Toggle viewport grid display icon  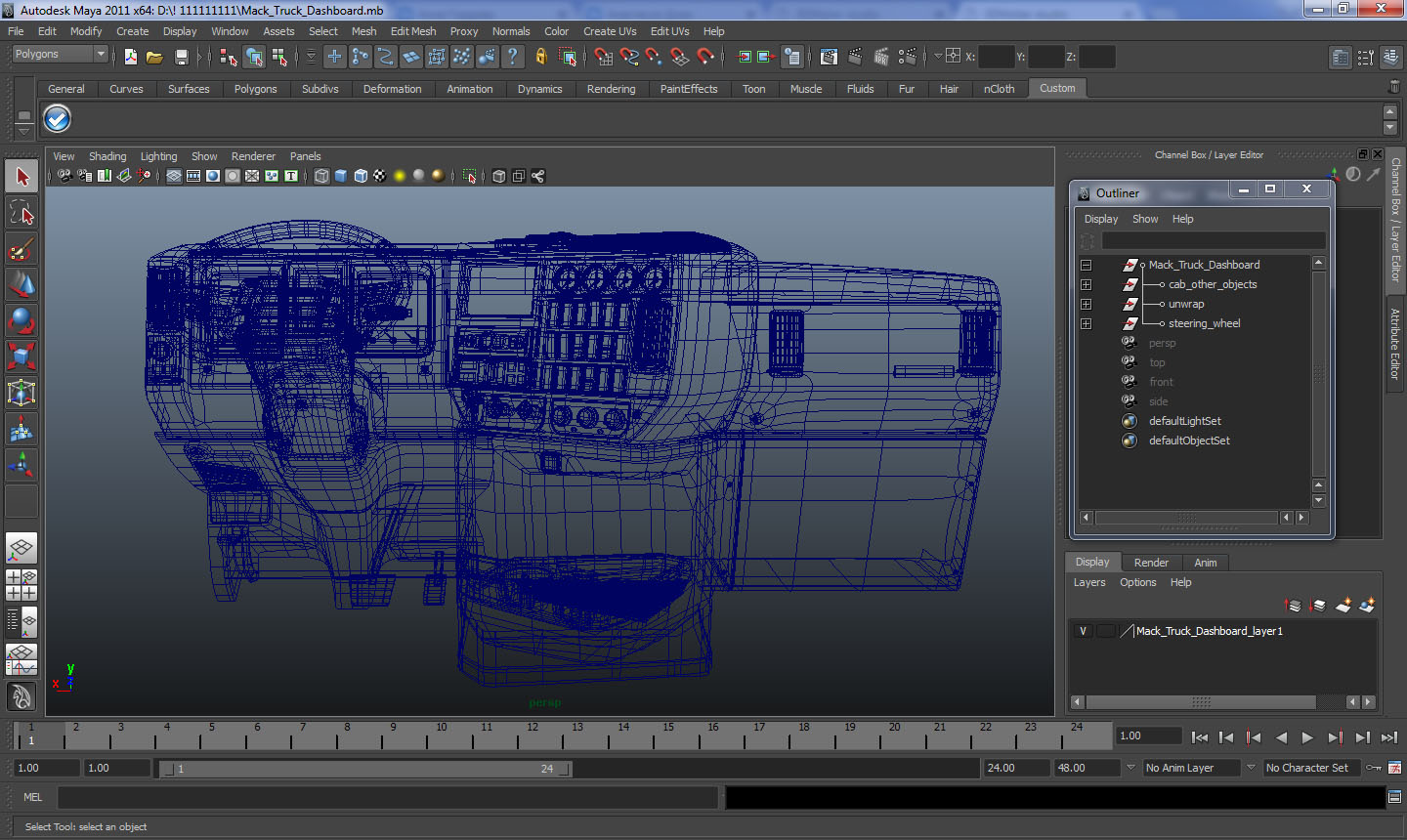click(x=174, y=176)
